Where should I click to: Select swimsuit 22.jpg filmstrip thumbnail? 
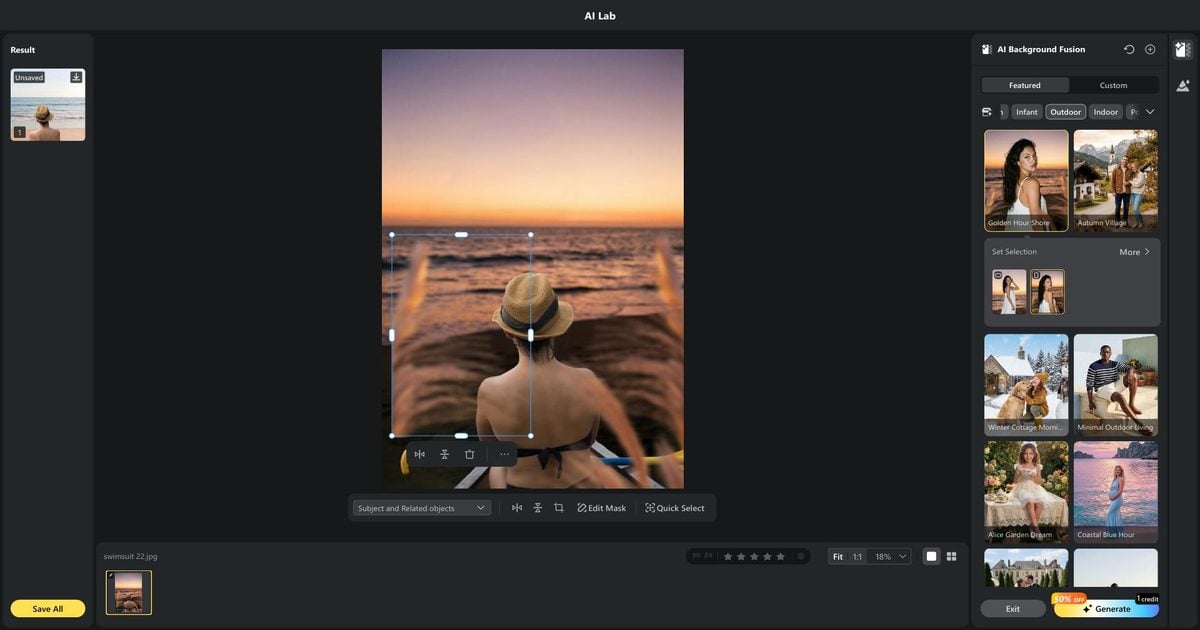129,592
